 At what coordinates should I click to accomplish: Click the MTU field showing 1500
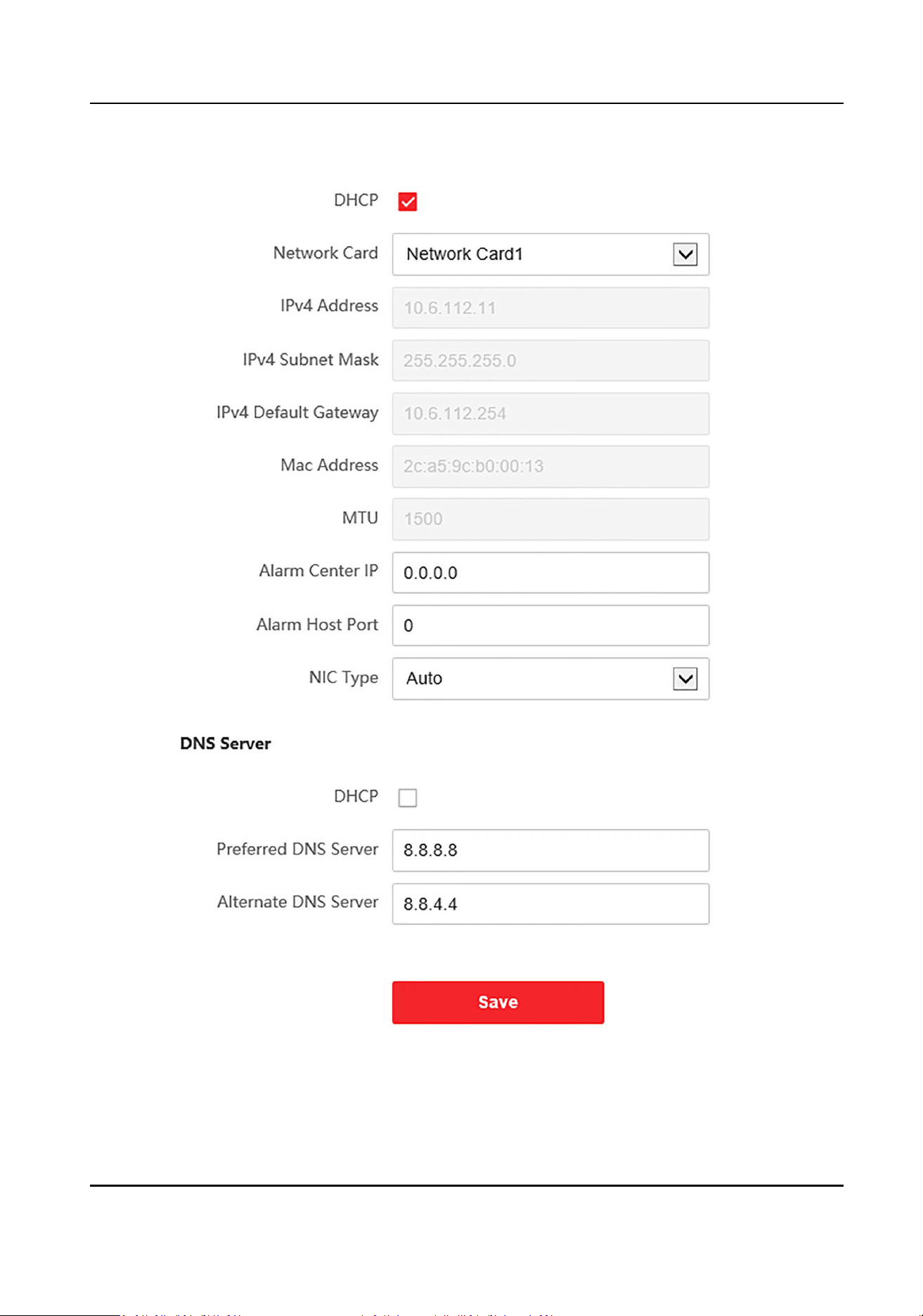[550, 519]
